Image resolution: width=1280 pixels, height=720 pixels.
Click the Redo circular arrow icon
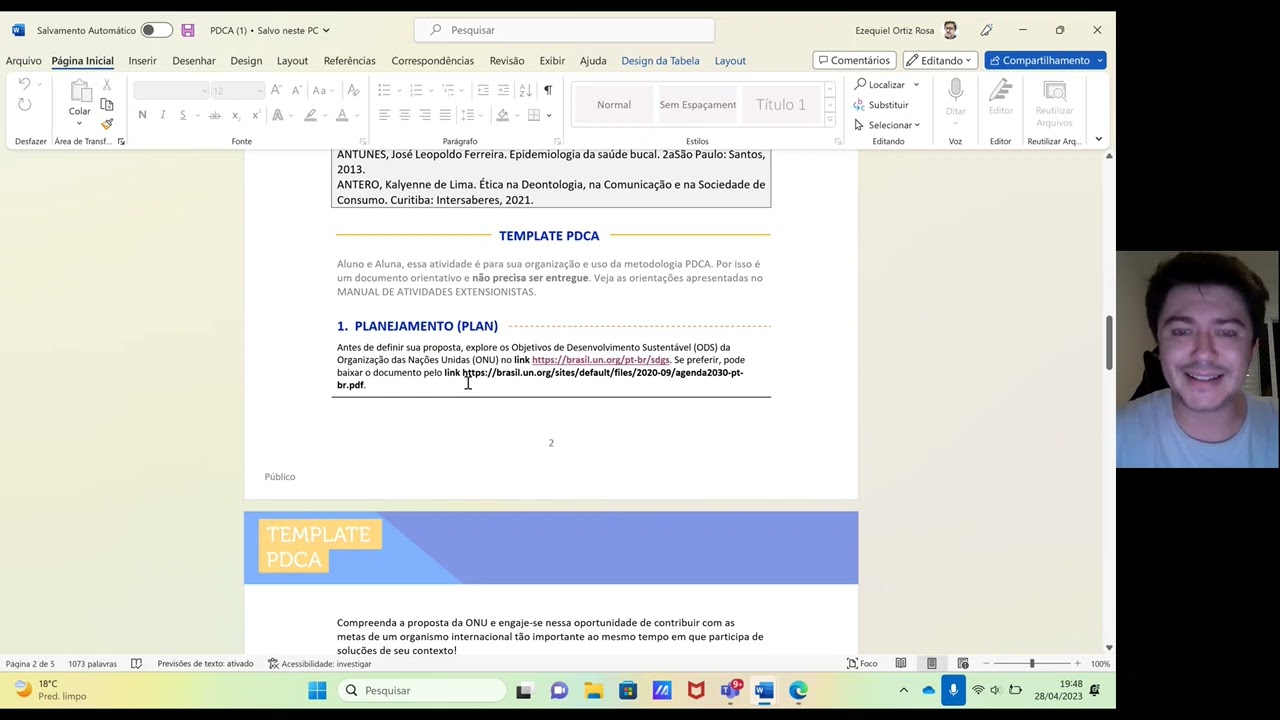tap(24, 104)
